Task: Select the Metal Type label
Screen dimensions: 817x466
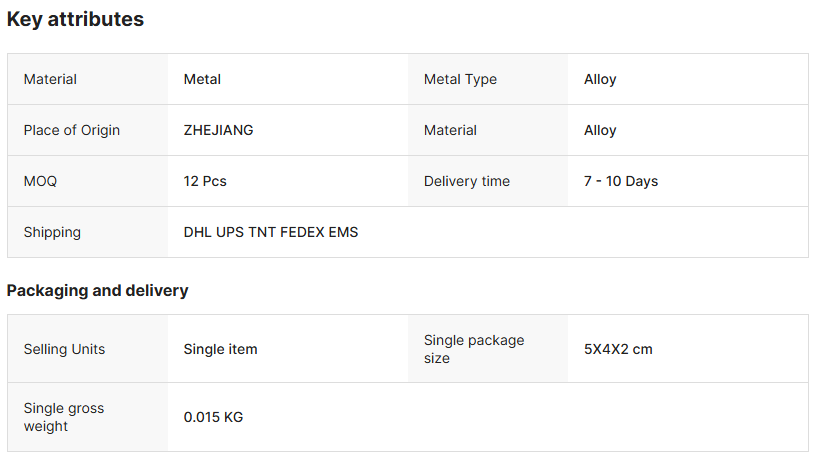Action: [460, 79]
